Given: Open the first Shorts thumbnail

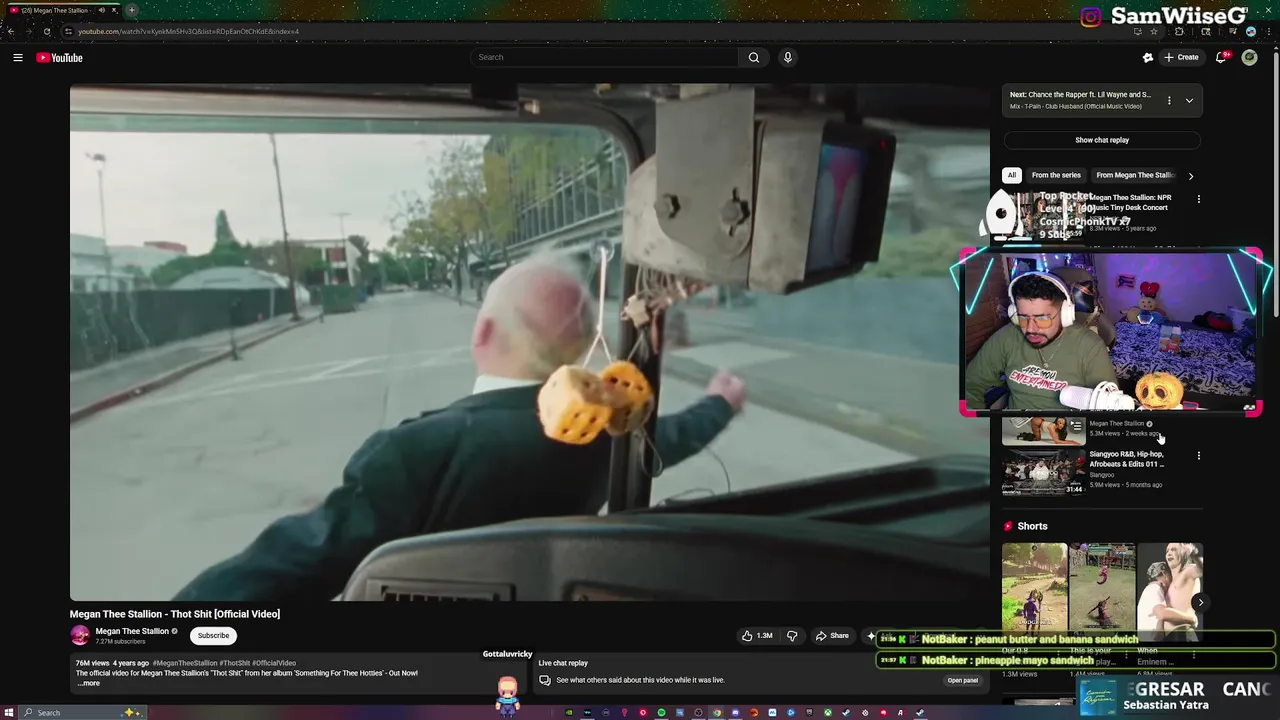Looking at the screenshot, I should [1035, 586].
